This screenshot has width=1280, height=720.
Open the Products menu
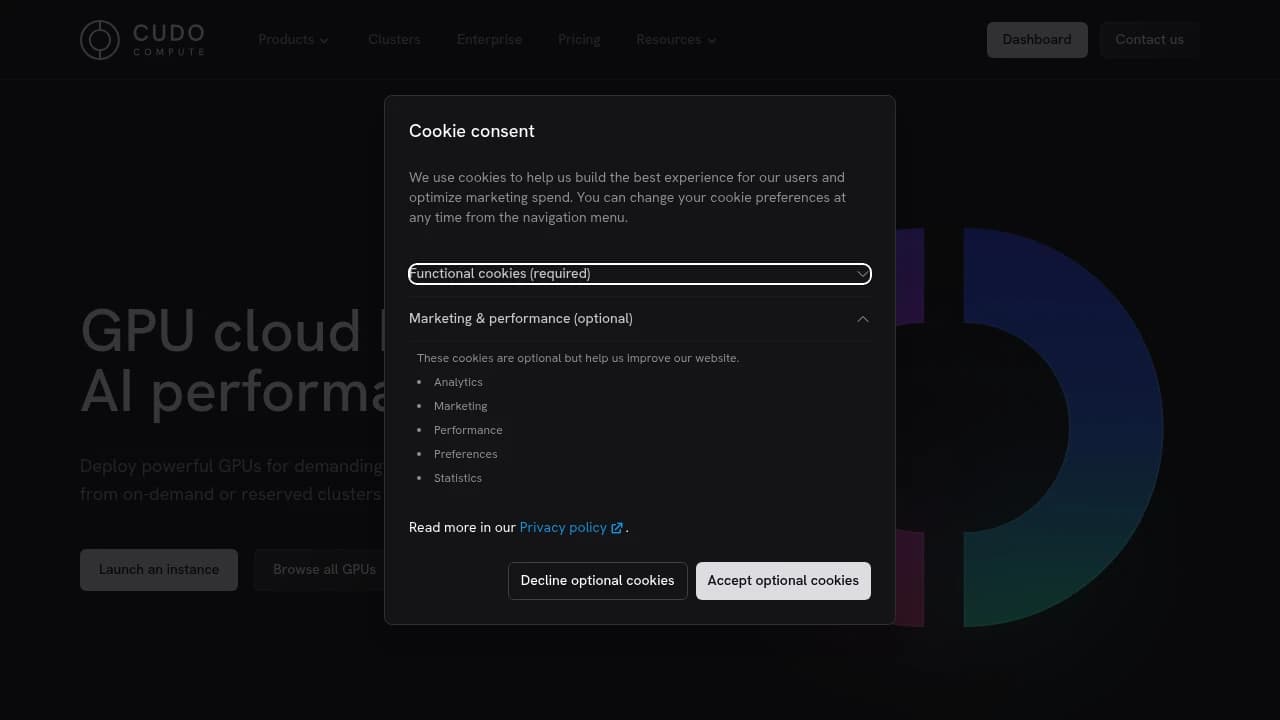tap(293, 40)
